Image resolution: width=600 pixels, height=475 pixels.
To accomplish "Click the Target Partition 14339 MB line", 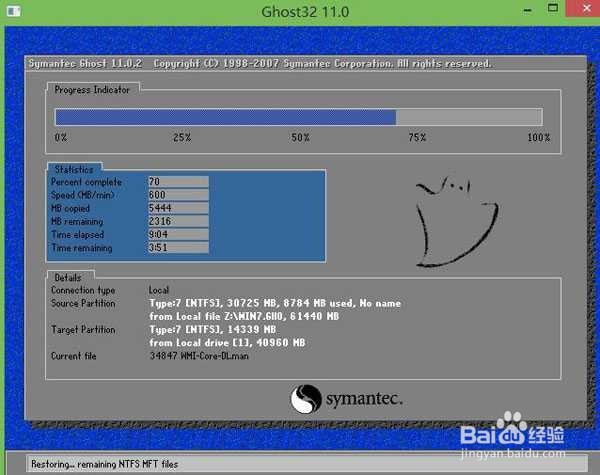I will (x=212, y=329).
